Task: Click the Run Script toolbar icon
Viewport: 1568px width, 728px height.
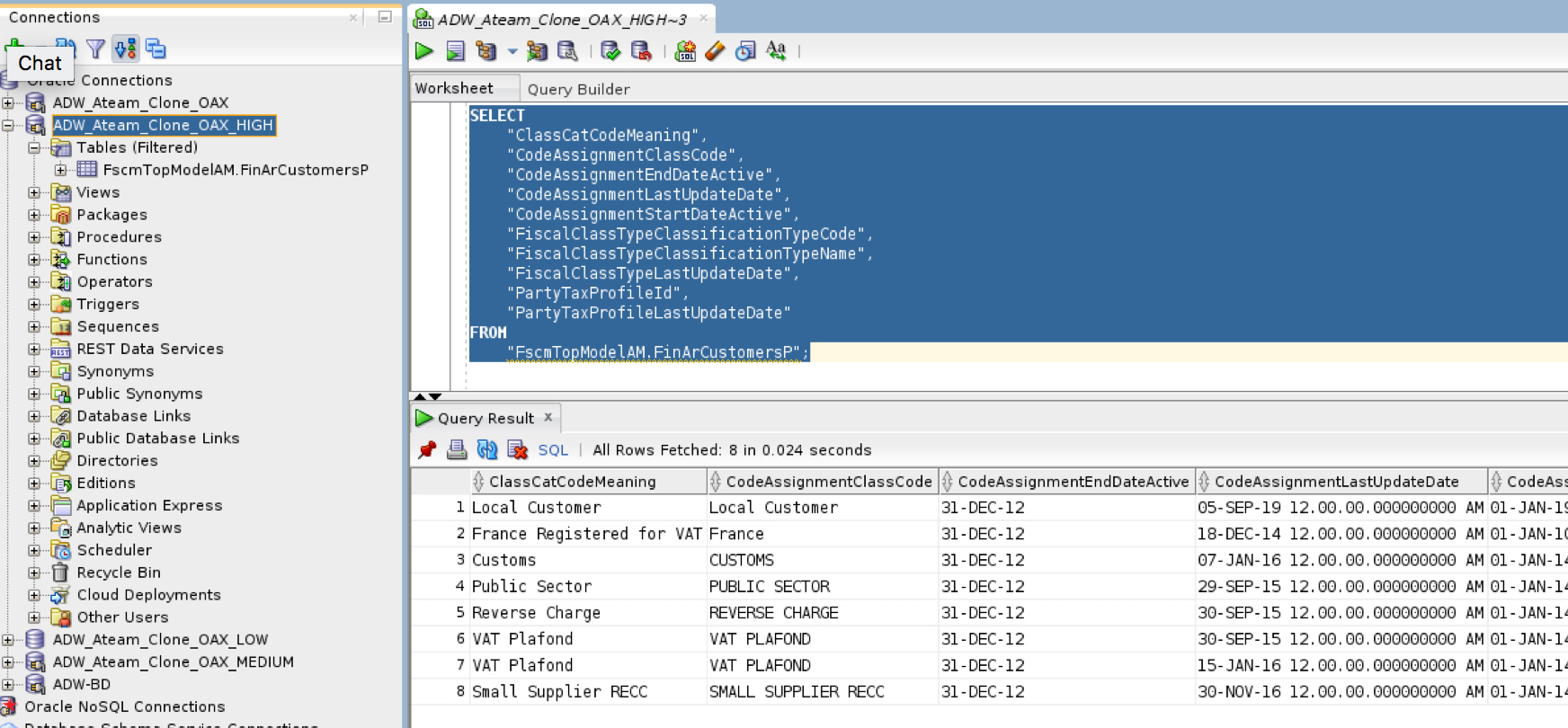Action: coord(456,51)
